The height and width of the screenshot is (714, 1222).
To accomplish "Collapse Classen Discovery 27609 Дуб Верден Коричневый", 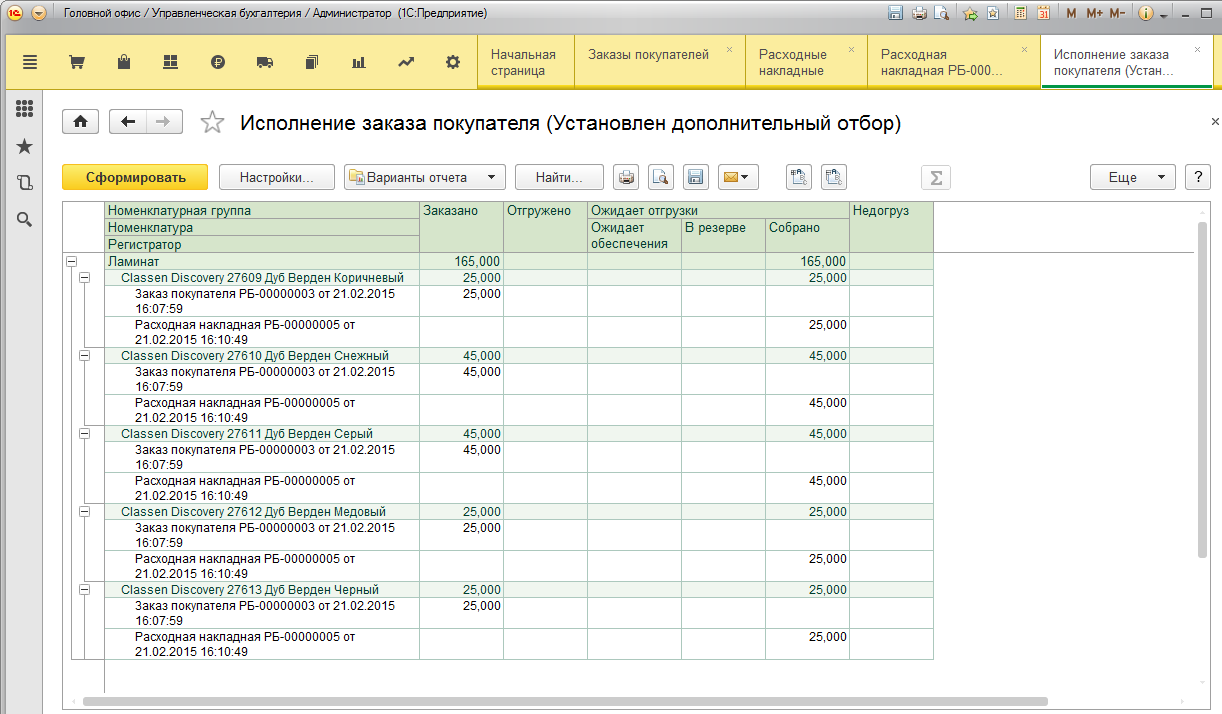I will tap(84, 277).
